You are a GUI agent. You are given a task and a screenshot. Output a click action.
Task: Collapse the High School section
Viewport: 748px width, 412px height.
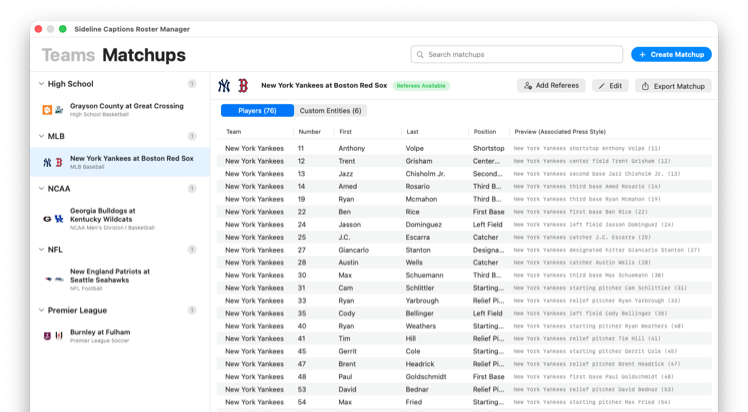tap(41, 84)
